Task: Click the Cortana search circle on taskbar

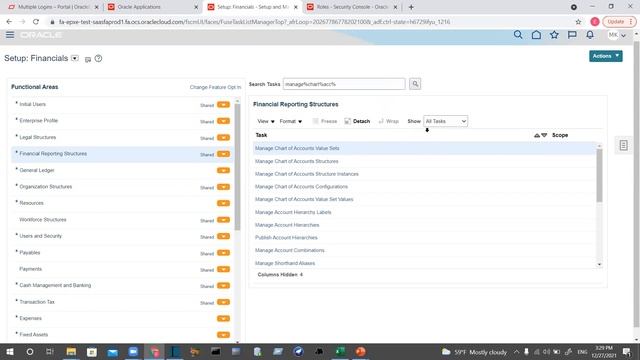Action: coord(30,351)
